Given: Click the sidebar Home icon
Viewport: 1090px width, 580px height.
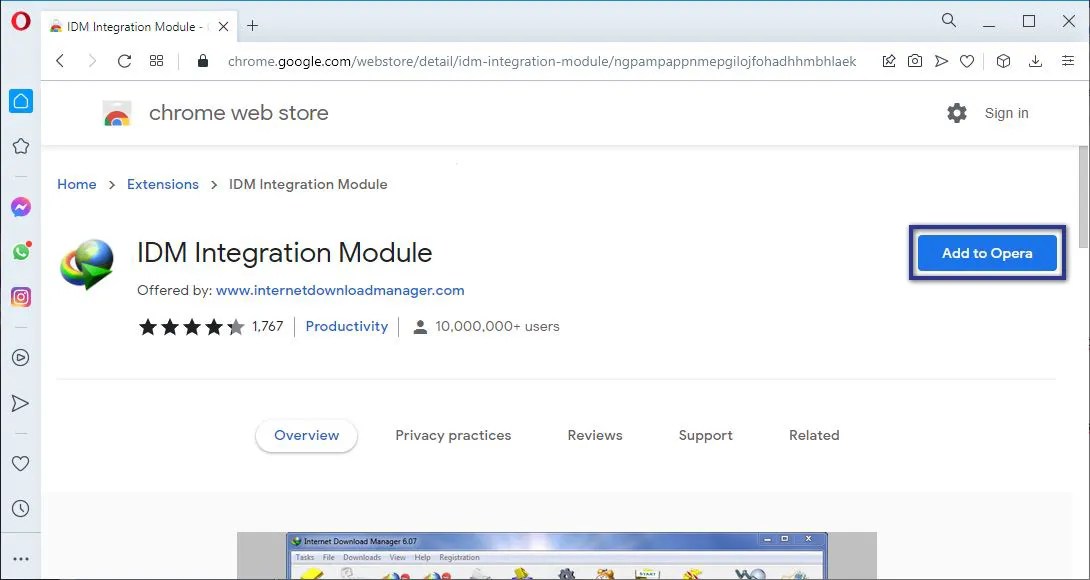Looking at the screenshot, I should (21, 102).
